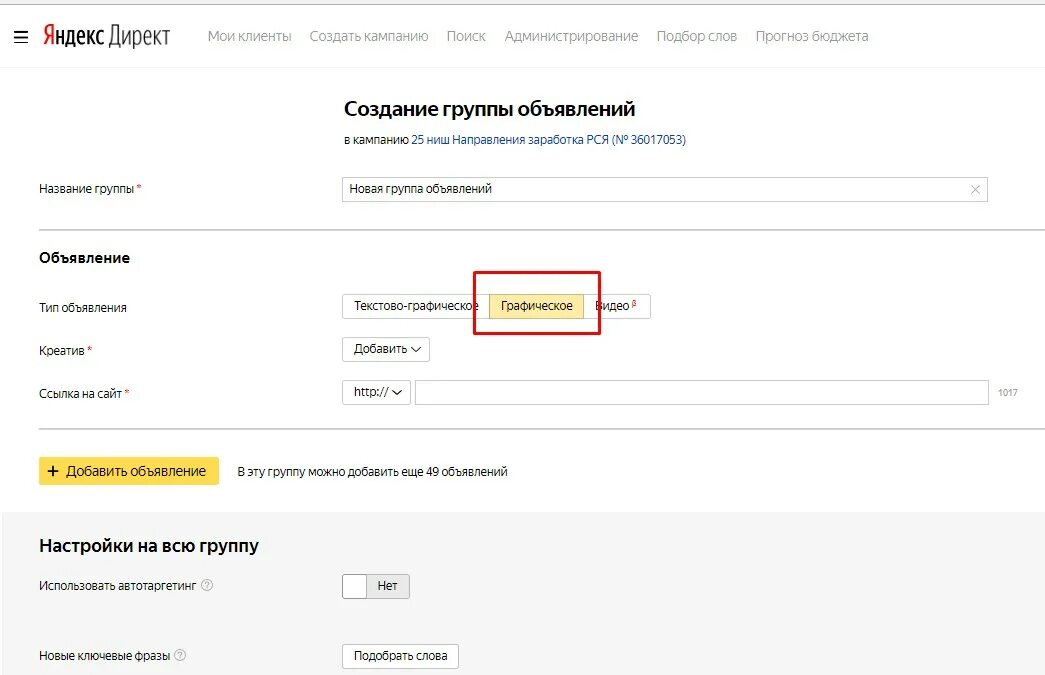The width and height of the screenshot is (1045, 675).
Task: Click the plus icon on Добавить объявление
Action: tap(53, 470)
